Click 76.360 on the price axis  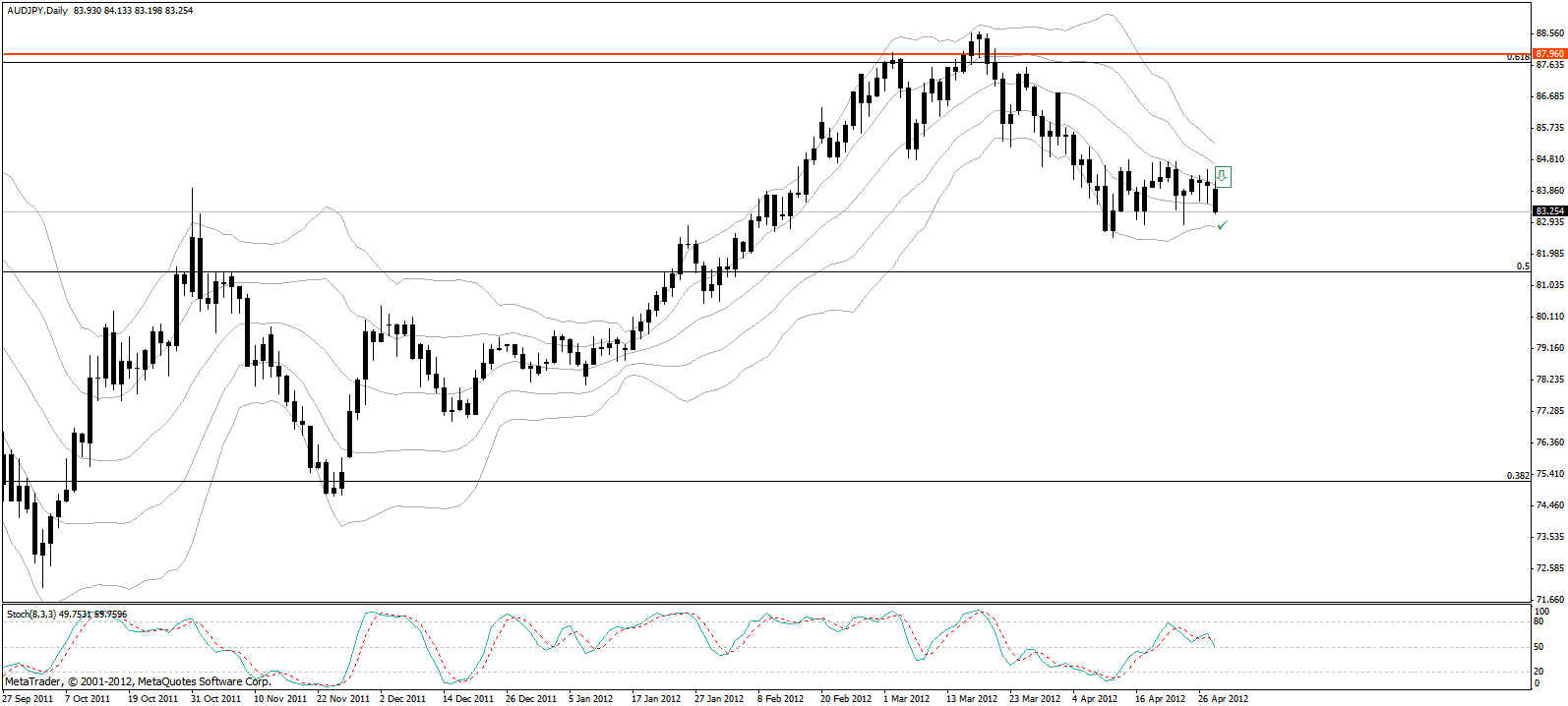[1550, 442]
